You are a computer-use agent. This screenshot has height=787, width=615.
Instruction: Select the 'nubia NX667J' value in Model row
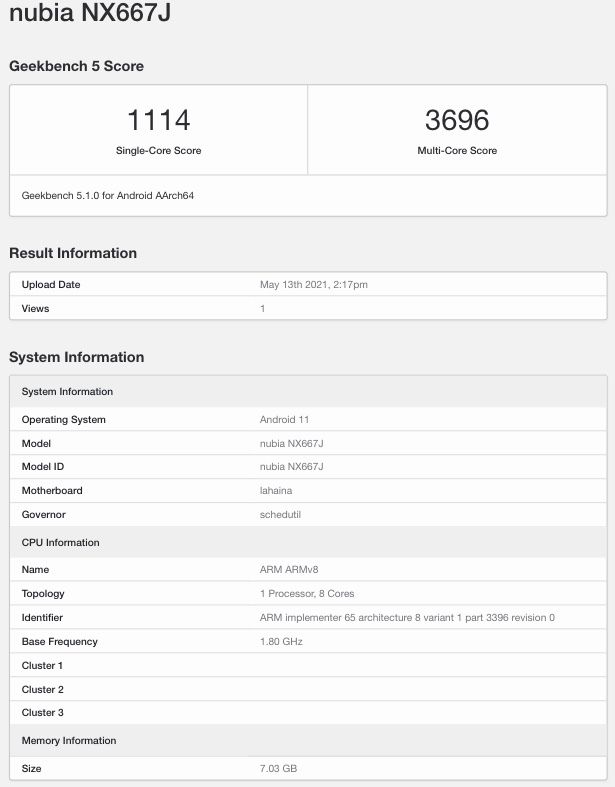tap(292, 444)
